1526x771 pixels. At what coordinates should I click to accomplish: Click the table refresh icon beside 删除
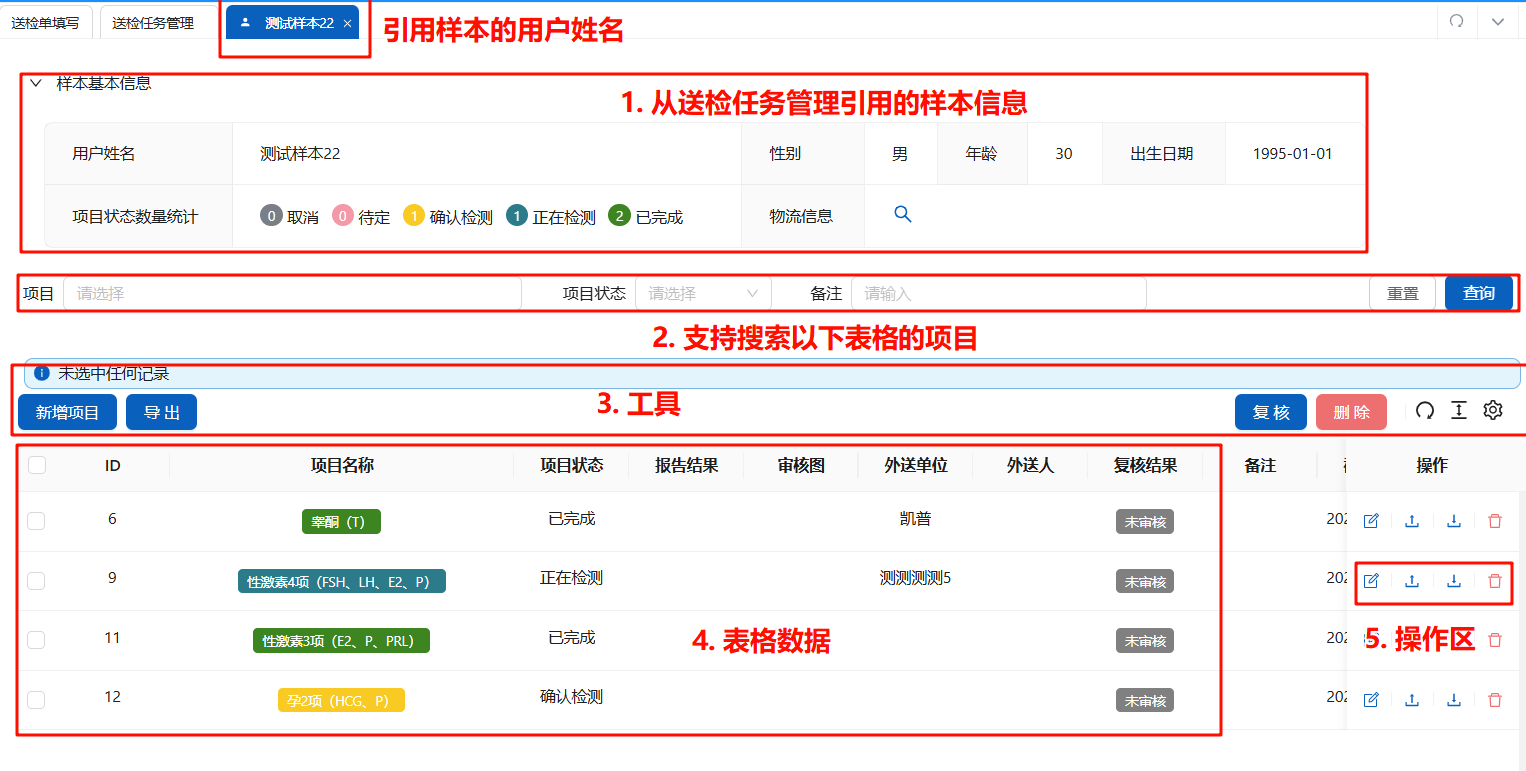(x=1425, y=411)
